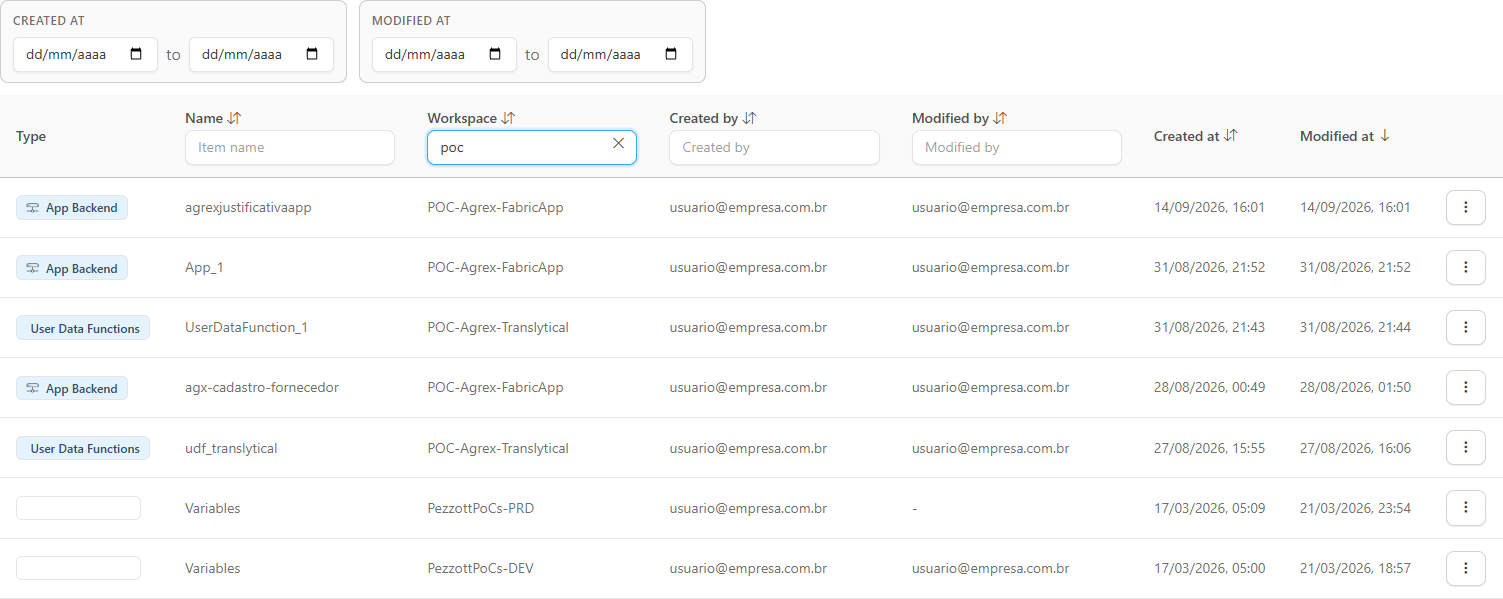Clear the Workspace filter text 'poc'
Viewport: 1503px width, 599px height.
[618, 144]
